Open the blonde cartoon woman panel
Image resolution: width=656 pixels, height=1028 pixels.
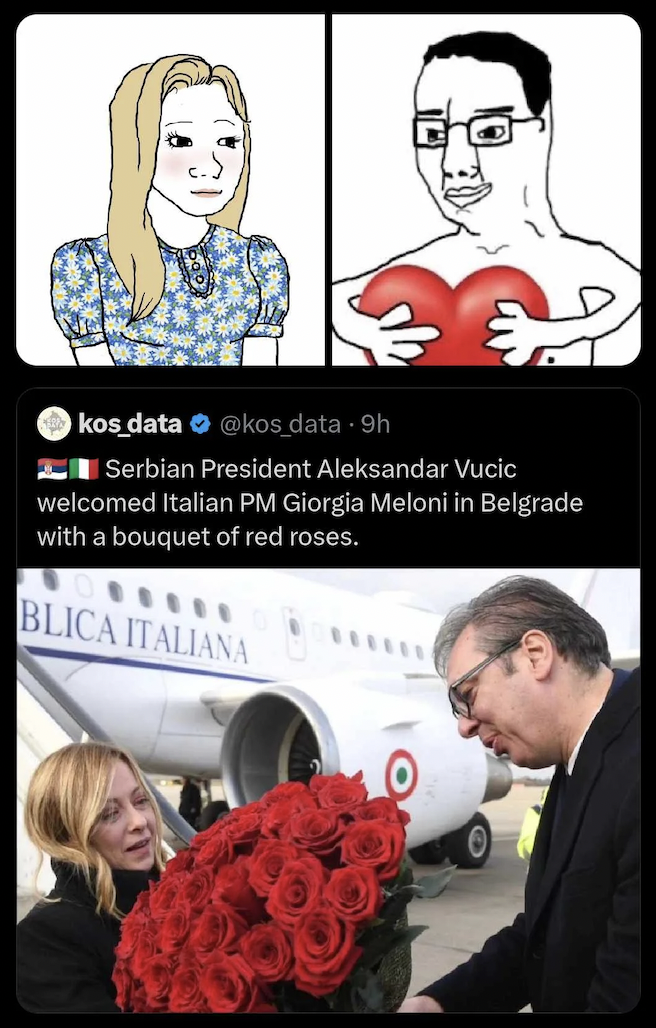170,189
